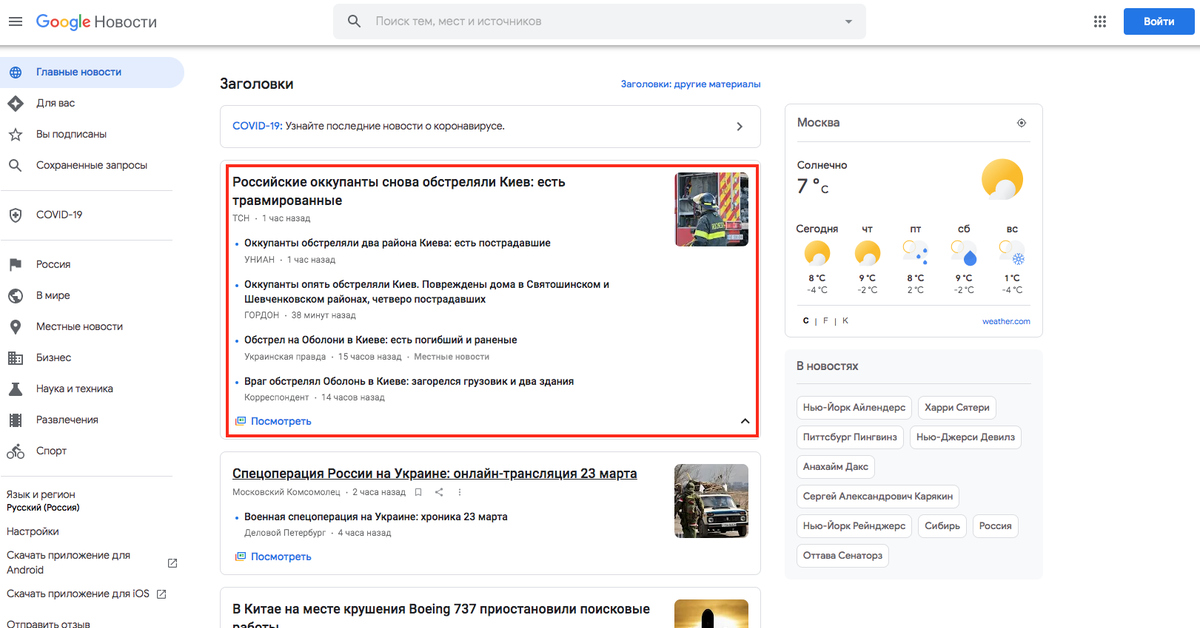Switch temperature unit to Kelvin

pyautogui.click(x=845, y=321)
